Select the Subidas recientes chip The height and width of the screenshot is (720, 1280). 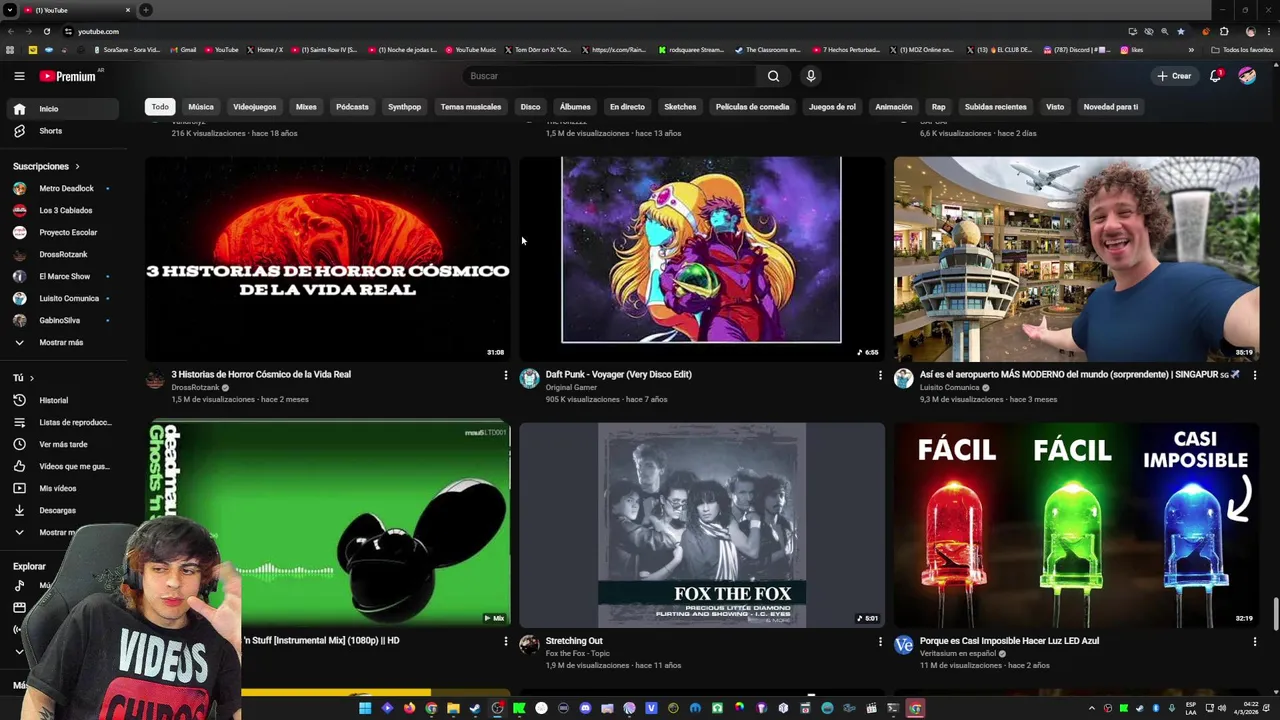(x=995, y=107)
